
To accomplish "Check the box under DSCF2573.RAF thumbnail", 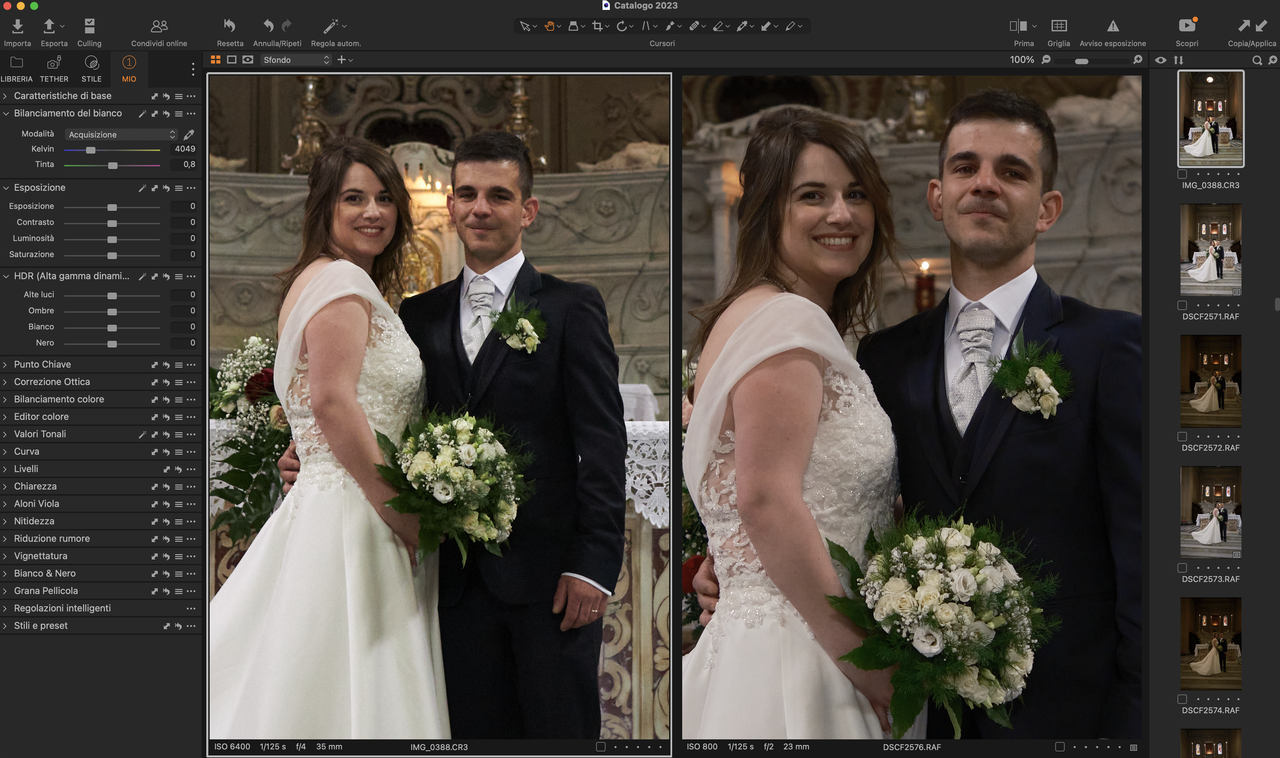I will 1183,568.
